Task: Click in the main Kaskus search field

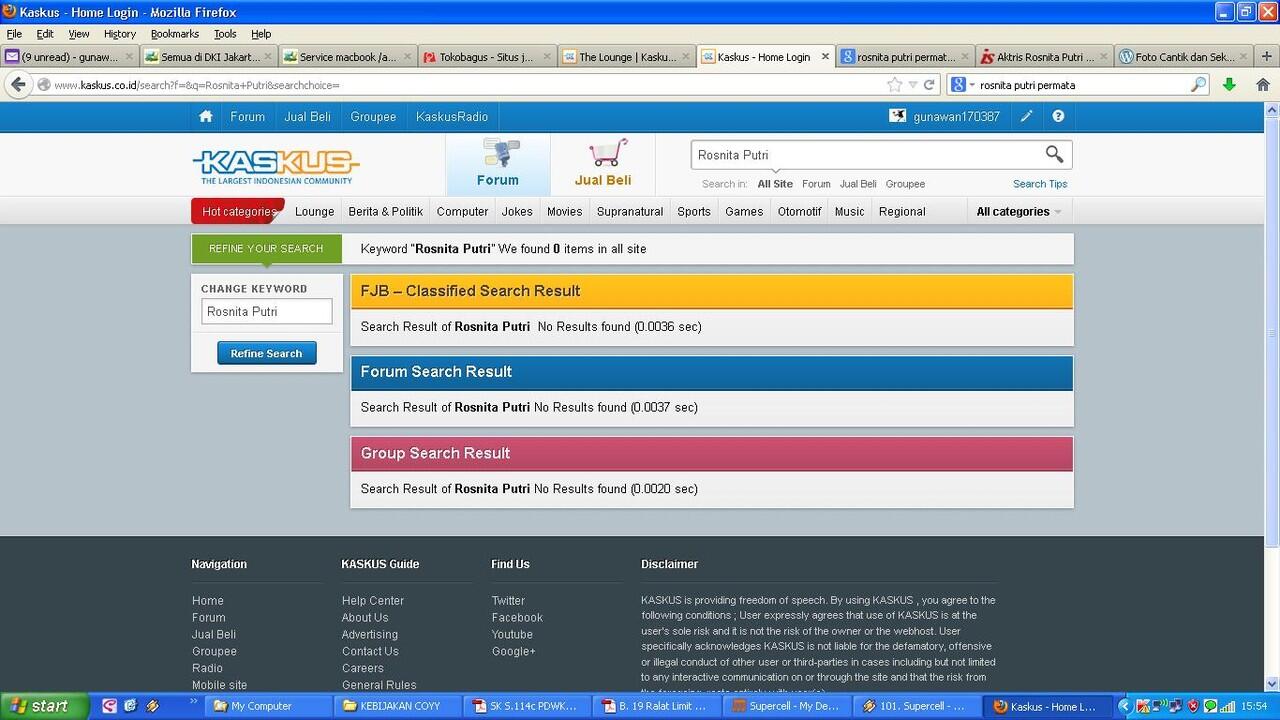Action: click(866, 155)
